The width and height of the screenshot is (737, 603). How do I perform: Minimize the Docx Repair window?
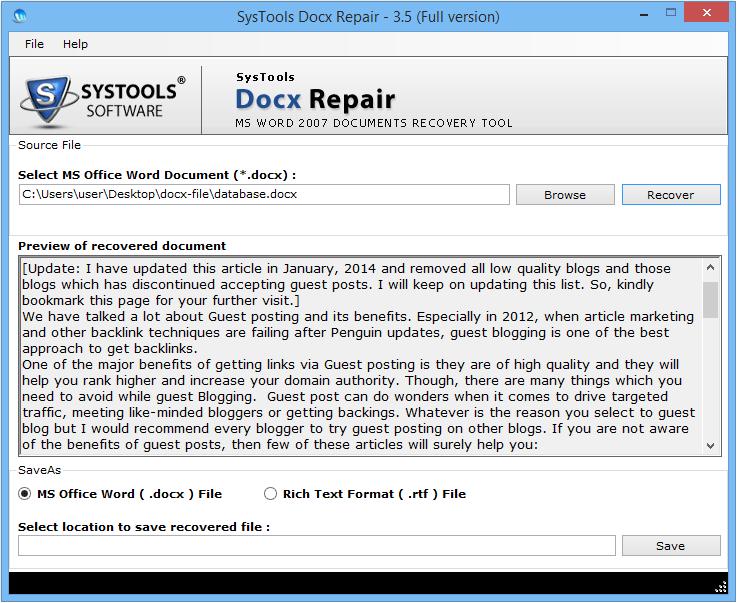[644, 15]
